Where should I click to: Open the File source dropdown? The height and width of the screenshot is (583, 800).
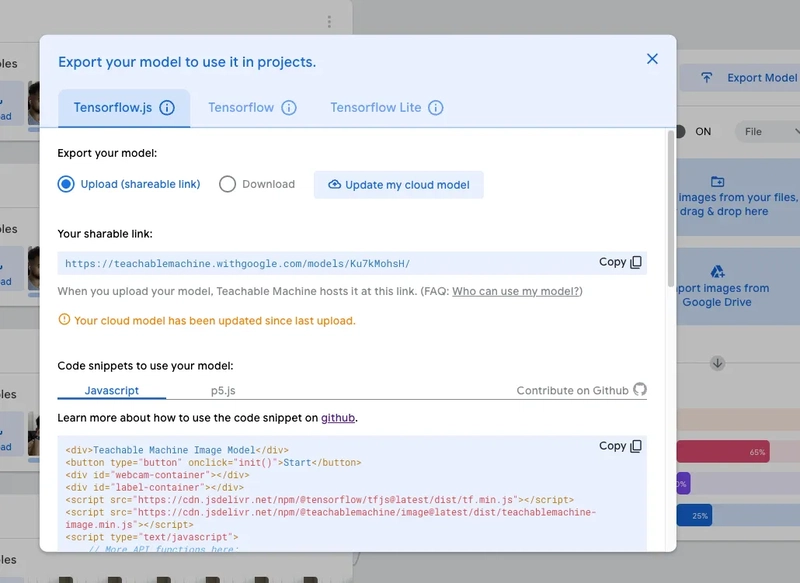coord(766,131)
